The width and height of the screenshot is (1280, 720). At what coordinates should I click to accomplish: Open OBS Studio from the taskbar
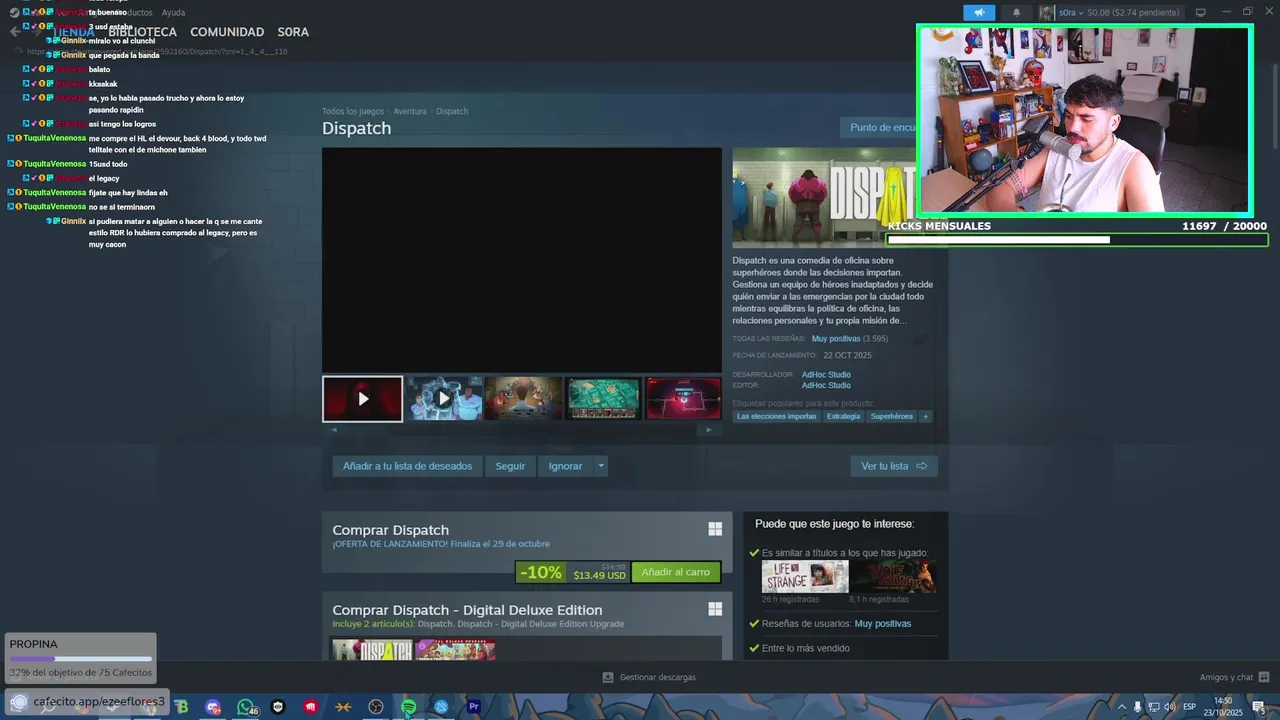(376, 707)
